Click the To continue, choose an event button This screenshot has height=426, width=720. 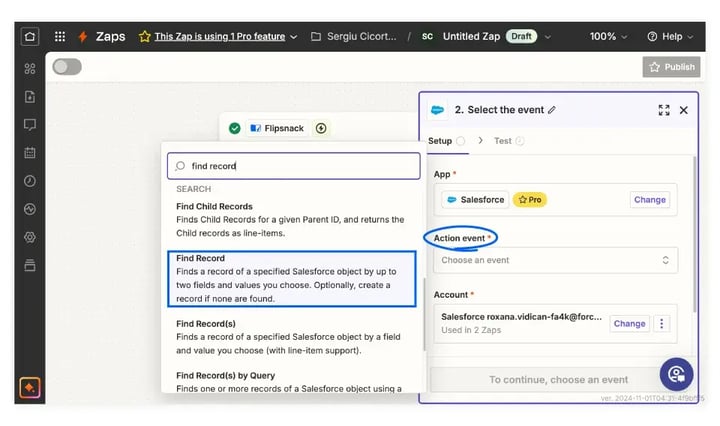(x=558, y=380)
